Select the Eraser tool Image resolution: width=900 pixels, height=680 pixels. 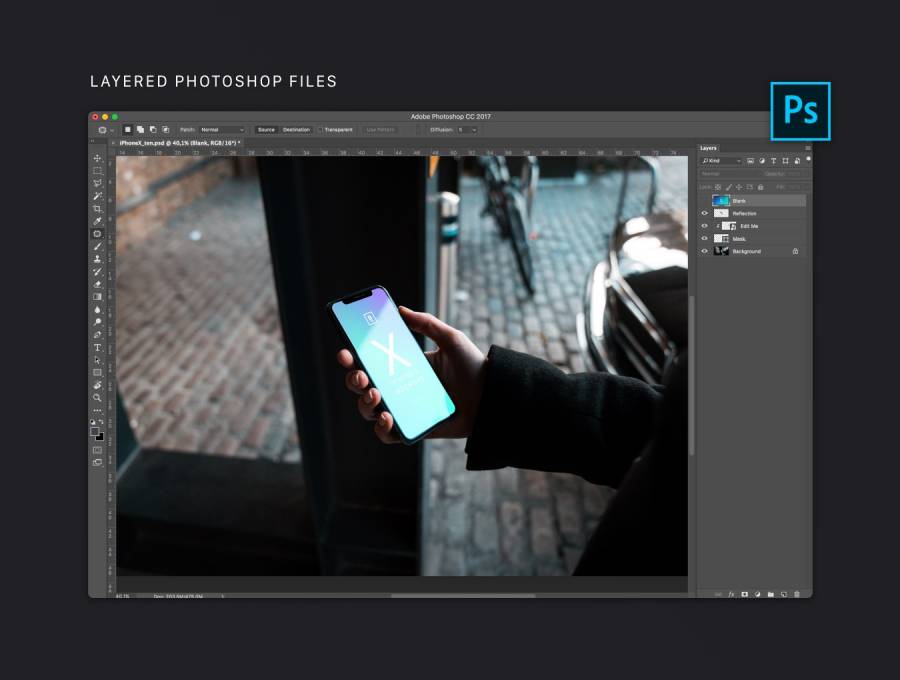pyautogui.click(x=98, y=284)
